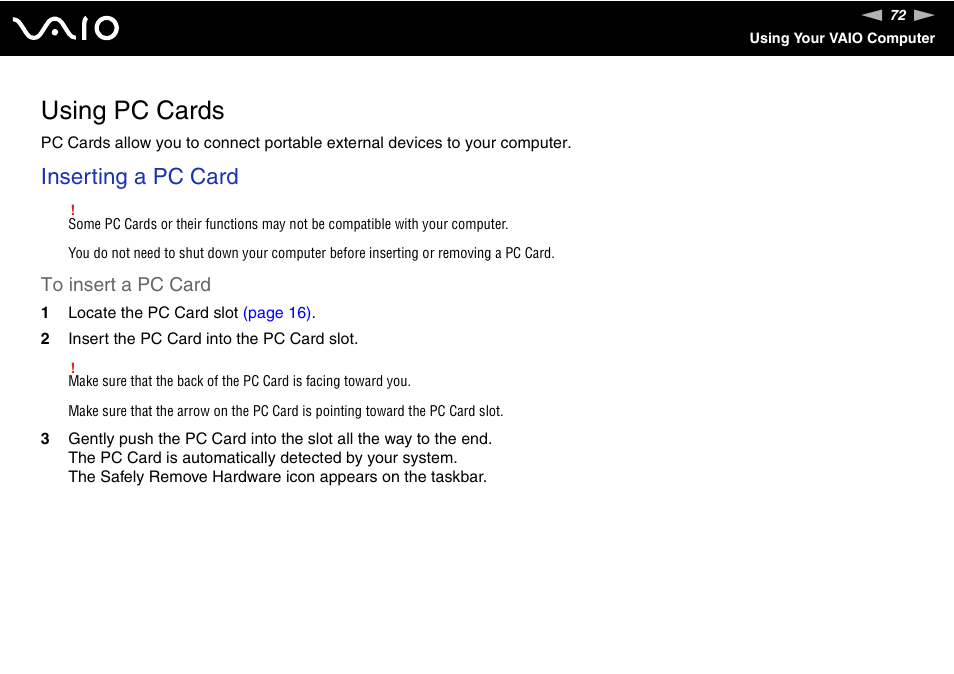The width and height of the screenshot is (954, 674).
Task: Click 'PC Cards allow you to connect' sentence
Action: [306, 143]
